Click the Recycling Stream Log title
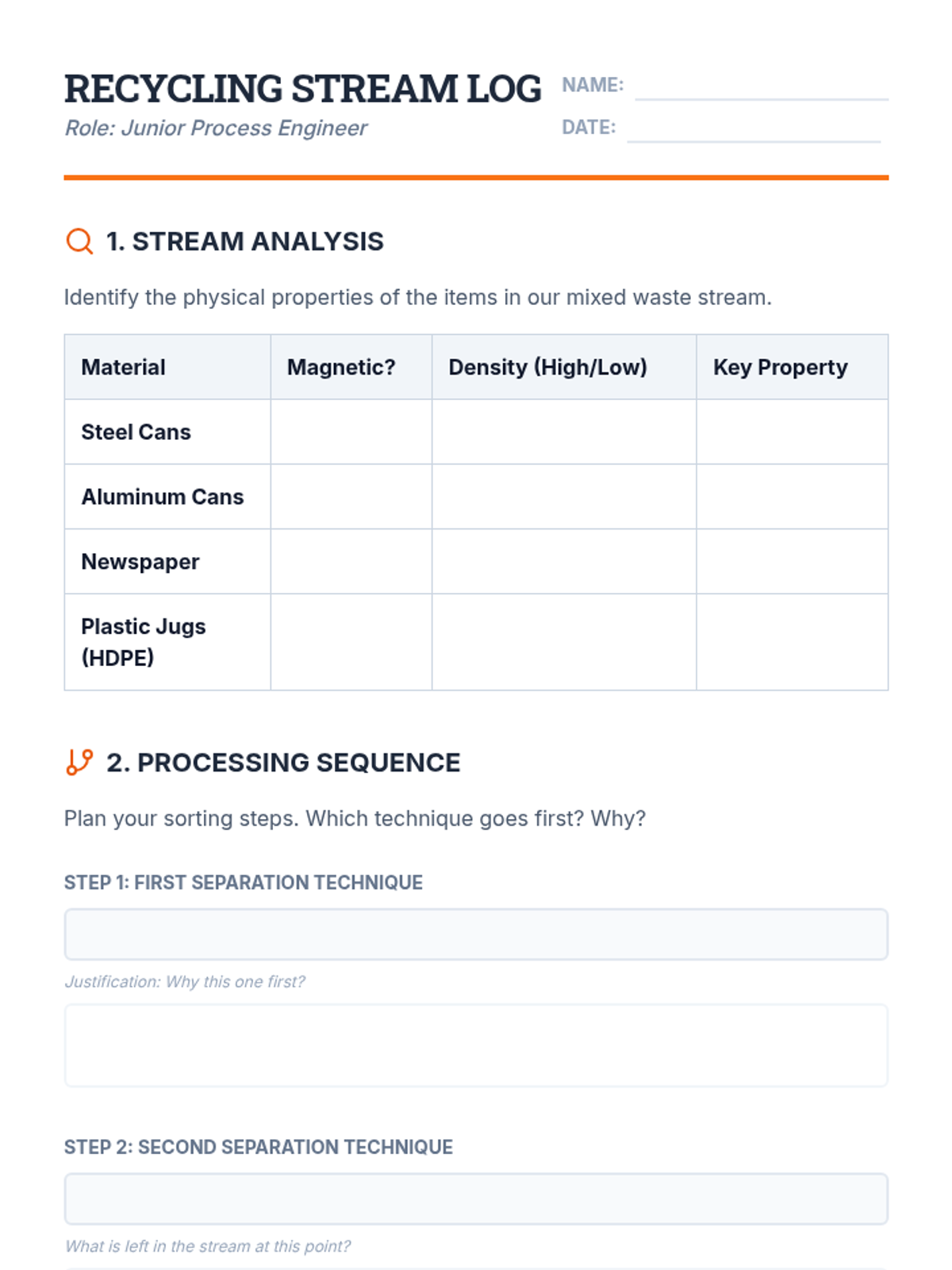952x1270 pixels. [x=302, y=89]
